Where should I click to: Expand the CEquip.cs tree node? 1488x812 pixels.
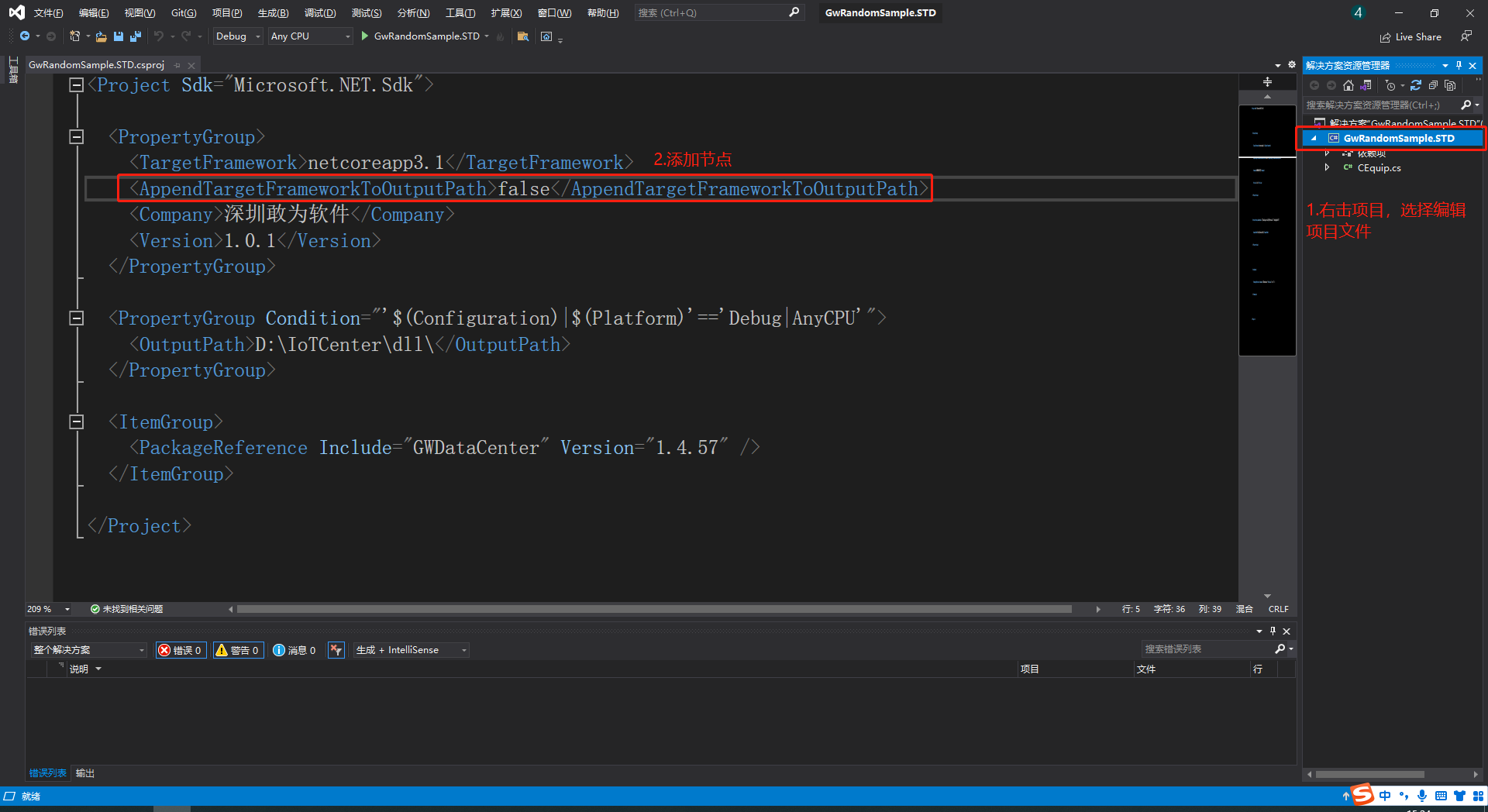click(1327, 167)
